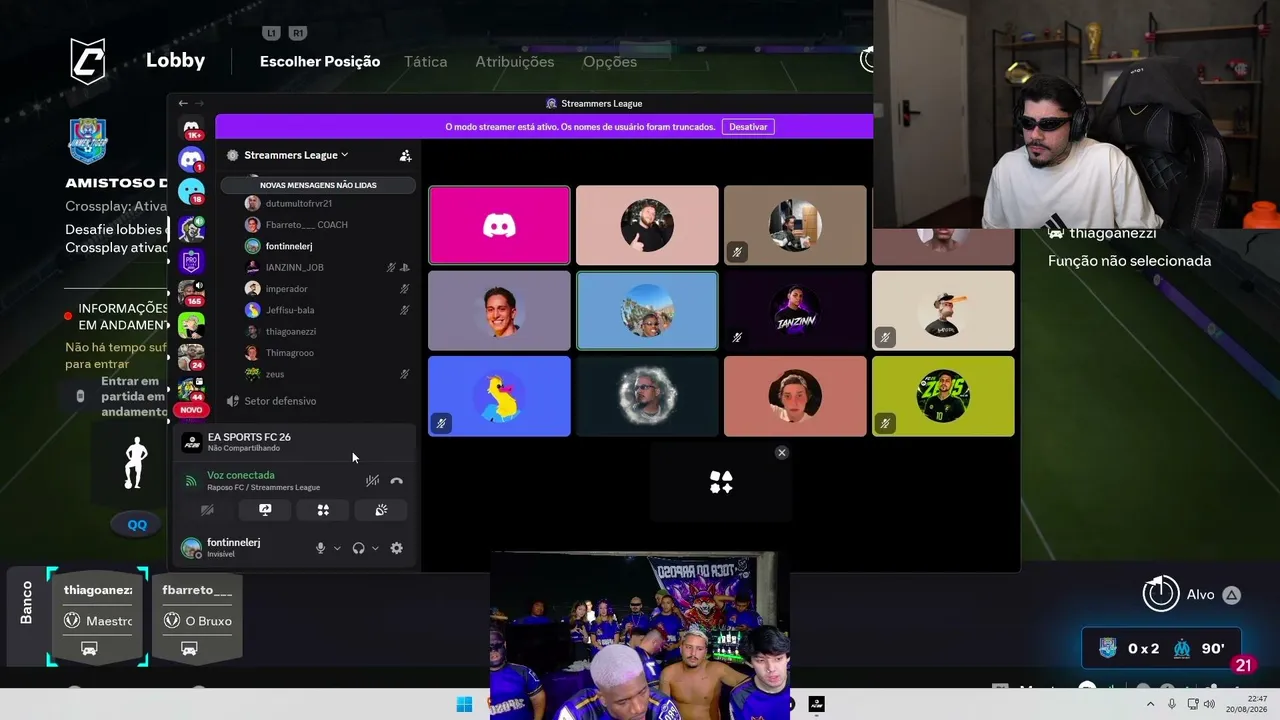
Task: Click the Setor defensivo voice channel
Action: (x=280, y=401)
